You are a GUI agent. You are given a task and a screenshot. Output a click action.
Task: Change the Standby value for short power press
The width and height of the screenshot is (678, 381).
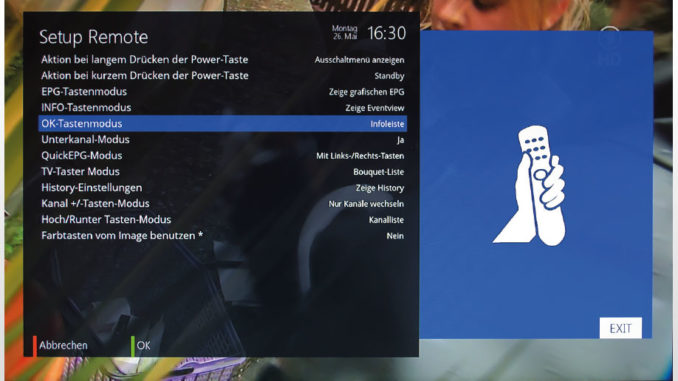coord(389,76)
